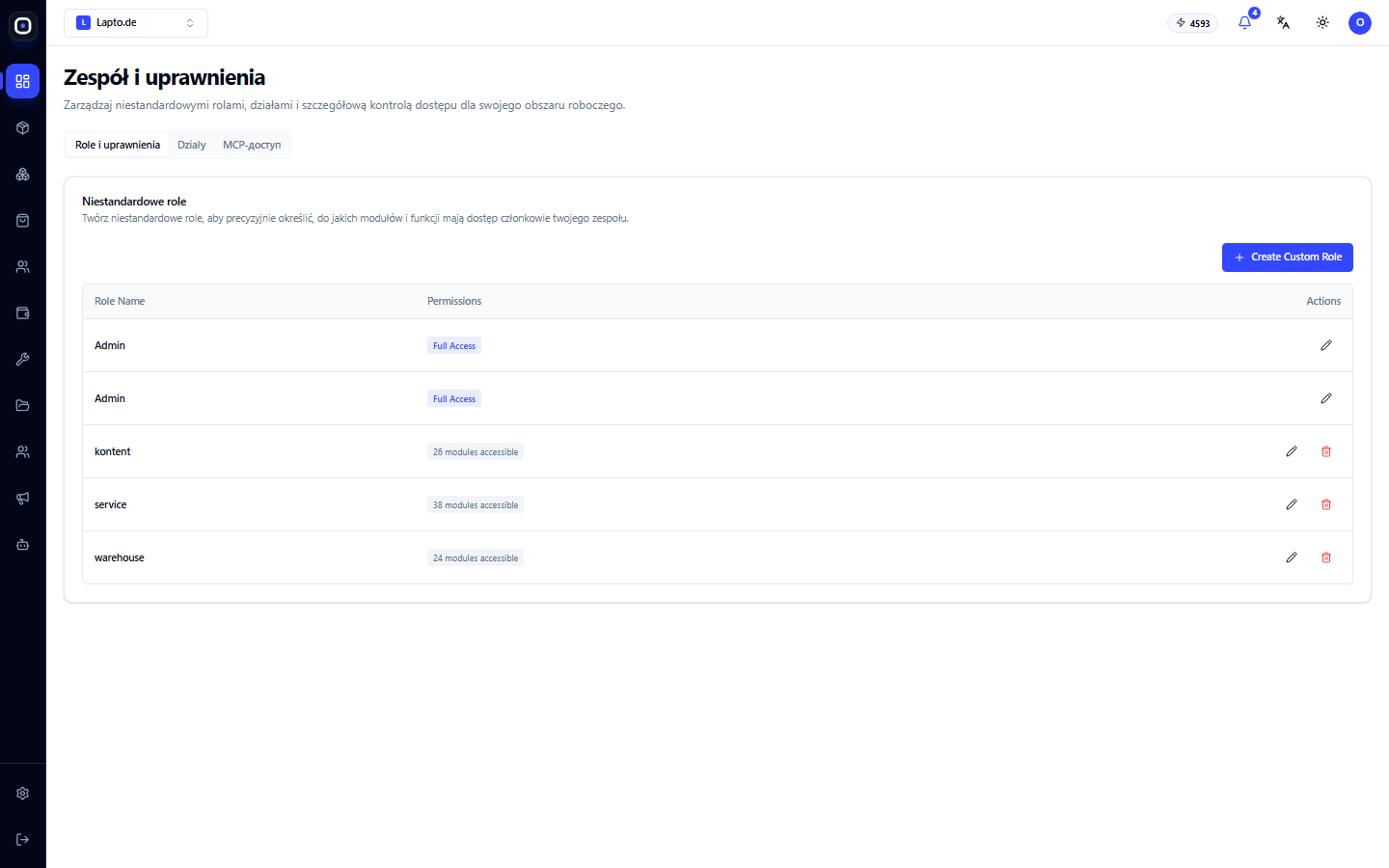This screenshot has height=868, width=1389.
Task: Switch to the MCP-доступ tab
Action: [252, 145]
